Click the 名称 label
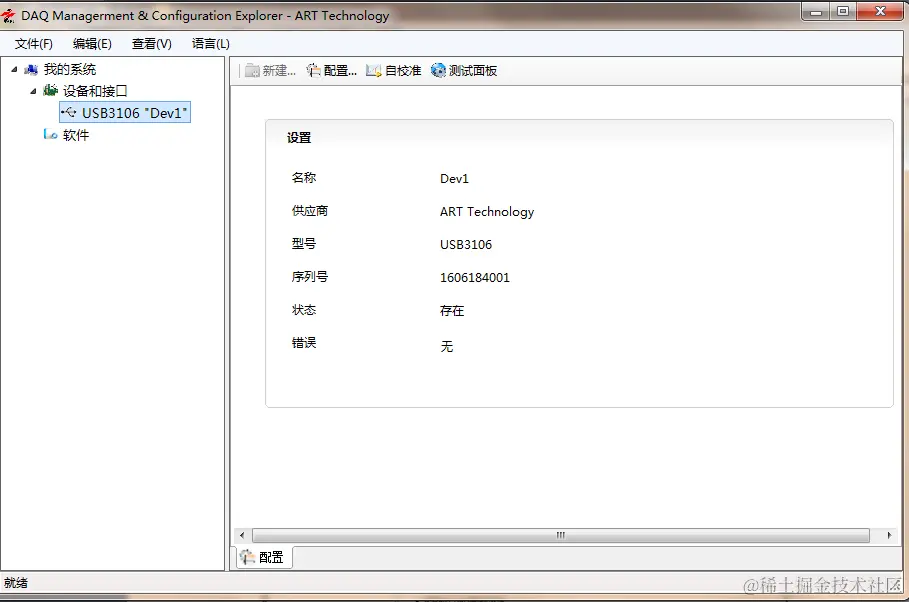The image size is (909, 602). point(304,178)
